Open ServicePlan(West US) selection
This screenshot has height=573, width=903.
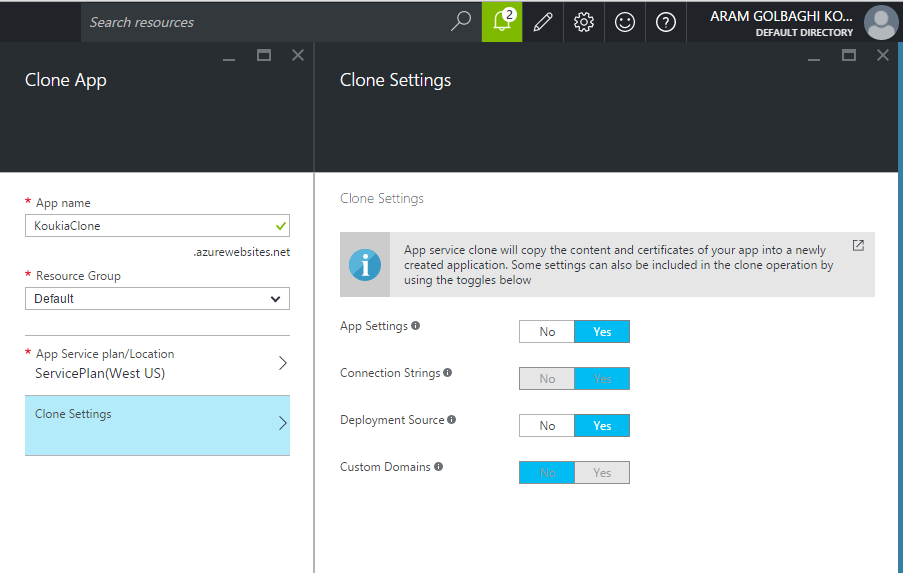tap(100, 373)
